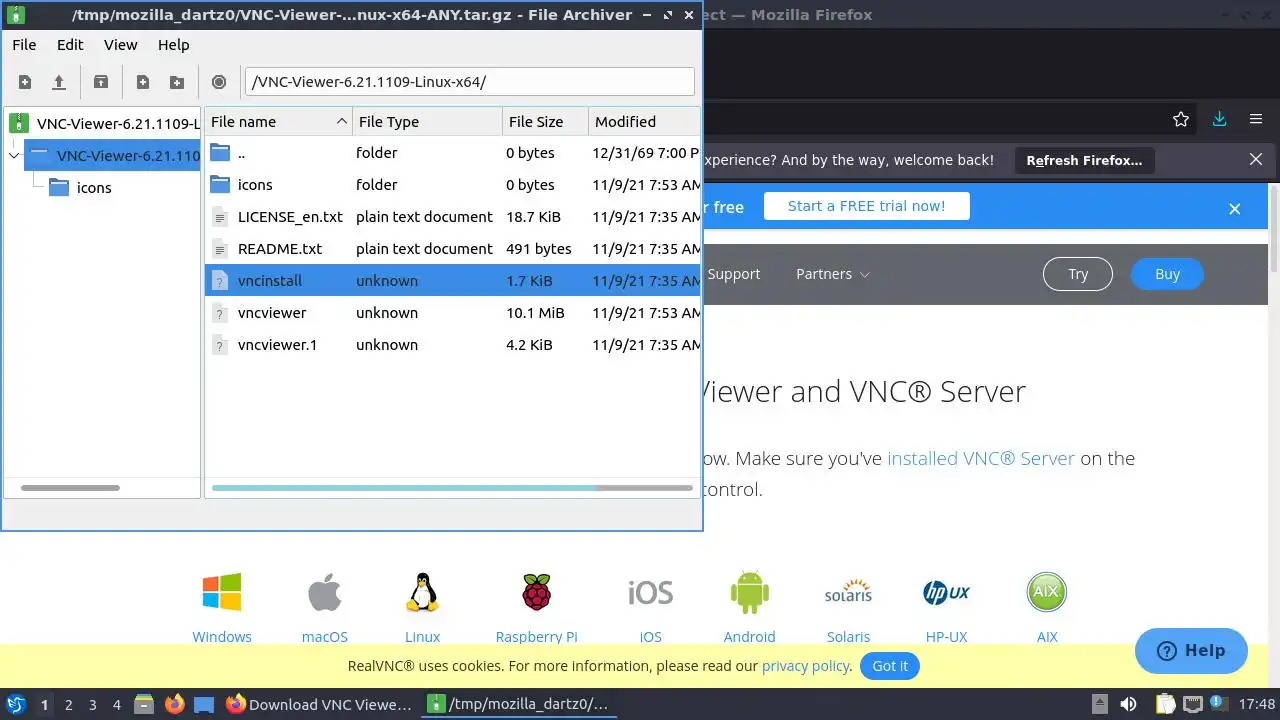Image resolution: width=1280 pixels, height=720 pixels.
Task: Open the View menu
Action: (x=120, y=45)
